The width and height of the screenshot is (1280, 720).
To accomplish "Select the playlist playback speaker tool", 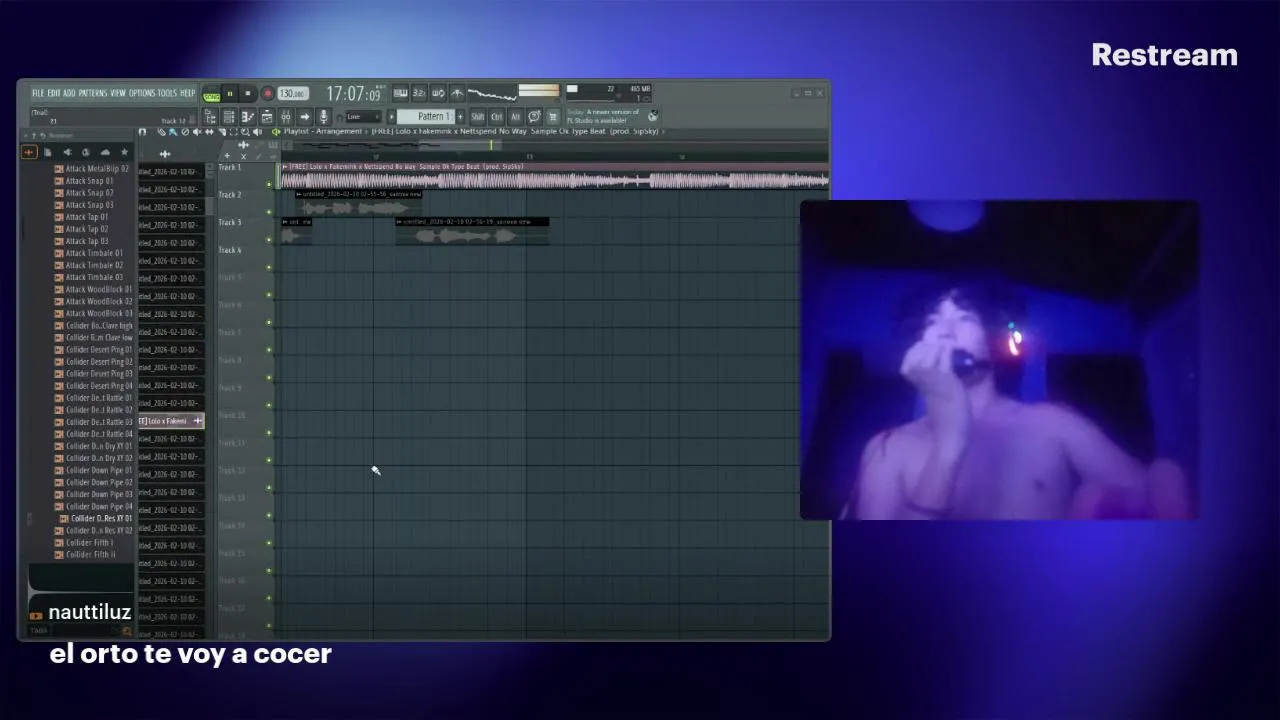I will pos(257,132).
